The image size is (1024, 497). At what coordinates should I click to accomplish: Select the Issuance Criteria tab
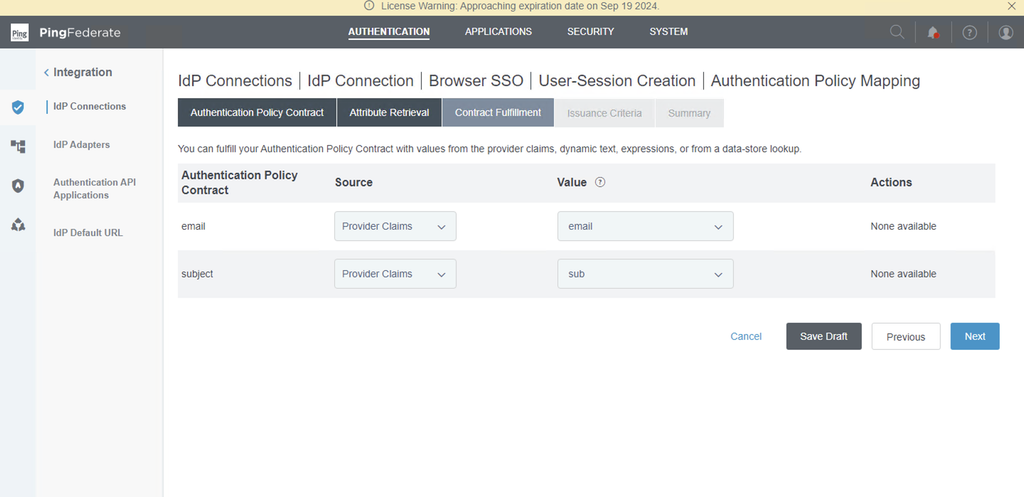pos(604,113)
